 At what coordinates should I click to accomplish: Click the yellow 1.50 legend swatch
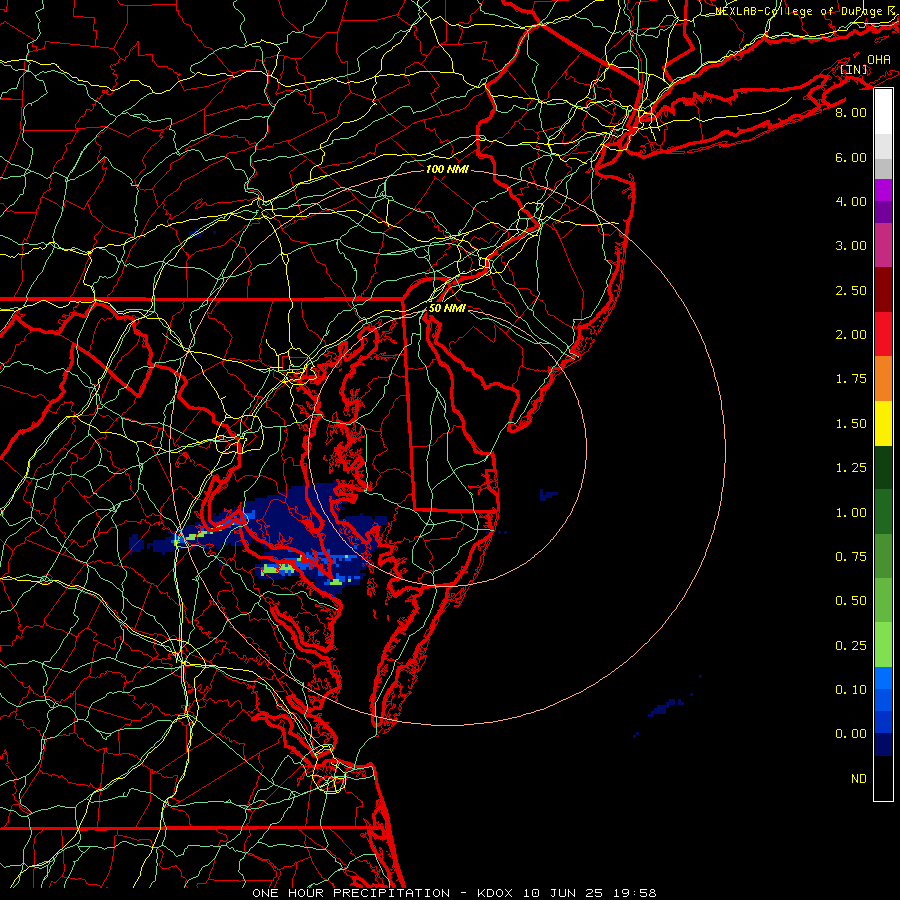point(883,423)
